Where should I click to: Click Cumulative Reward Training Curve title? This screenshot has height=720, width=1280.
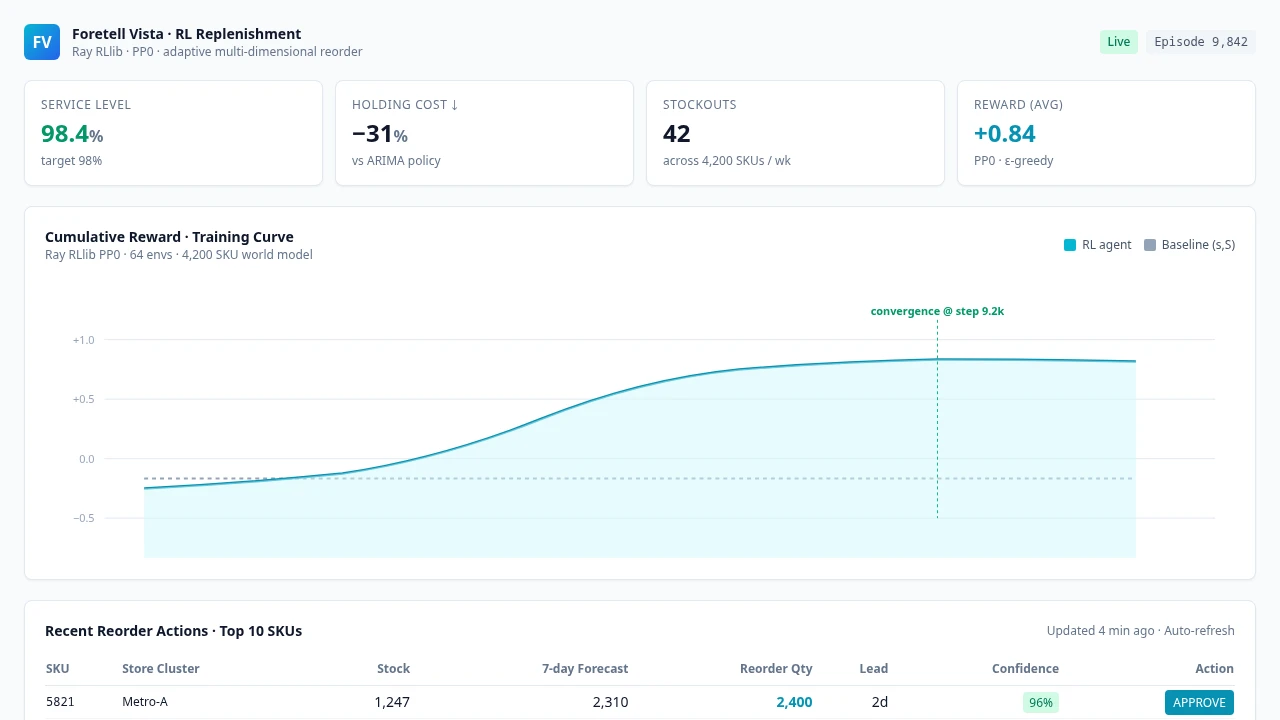[x=169, y=237]
